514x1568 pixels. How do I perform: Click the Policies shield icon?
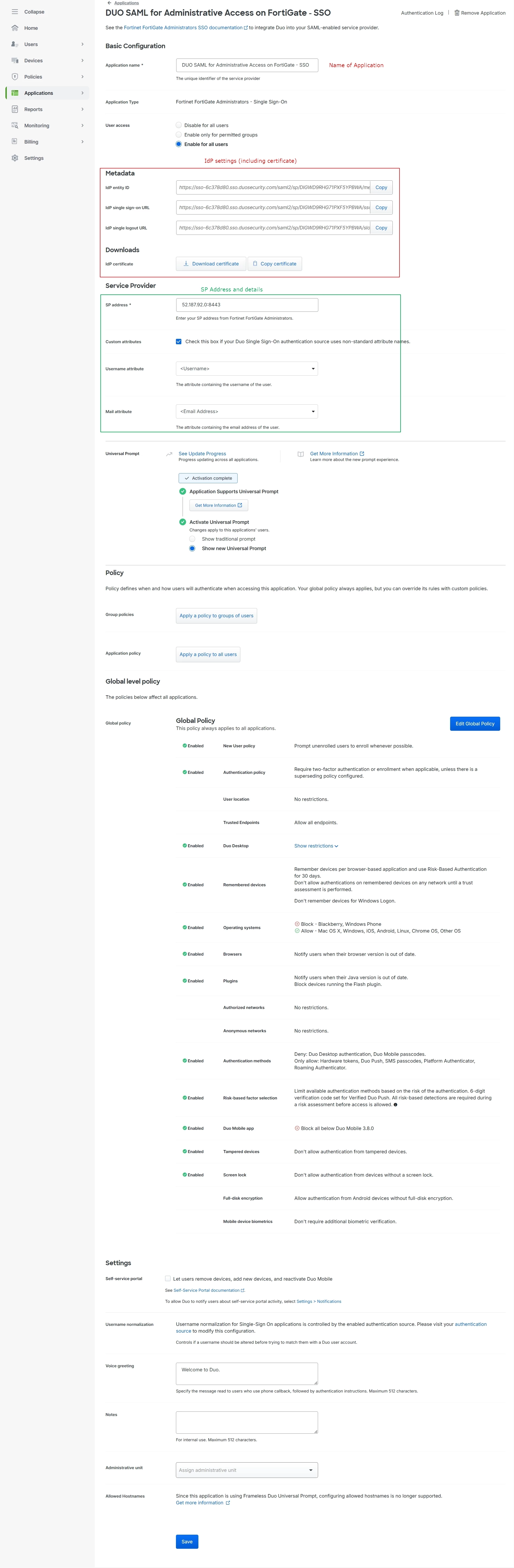[x=15, y=77]
